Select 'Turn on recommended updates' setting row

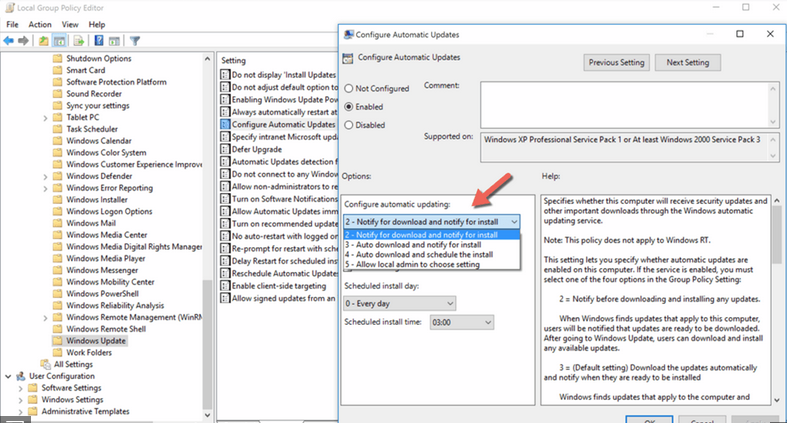point(279,224)
